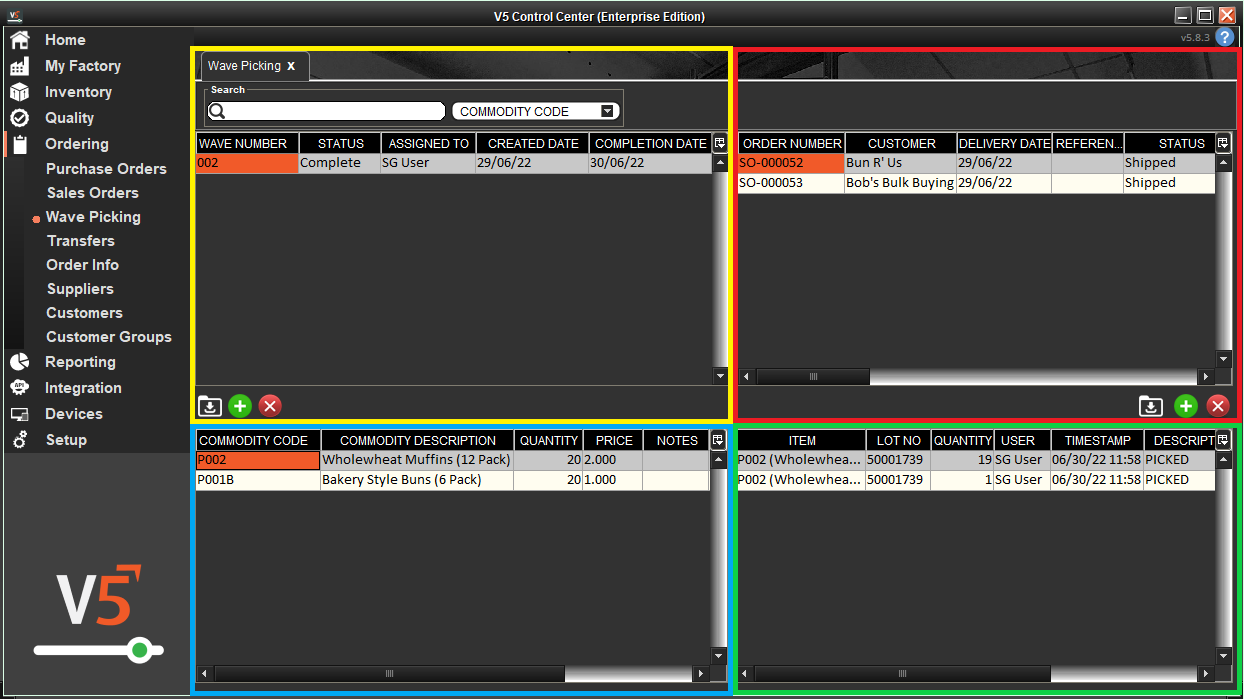1244x699 pixels.
Task: Select the Quality section icon
Action: click(19, 117)
